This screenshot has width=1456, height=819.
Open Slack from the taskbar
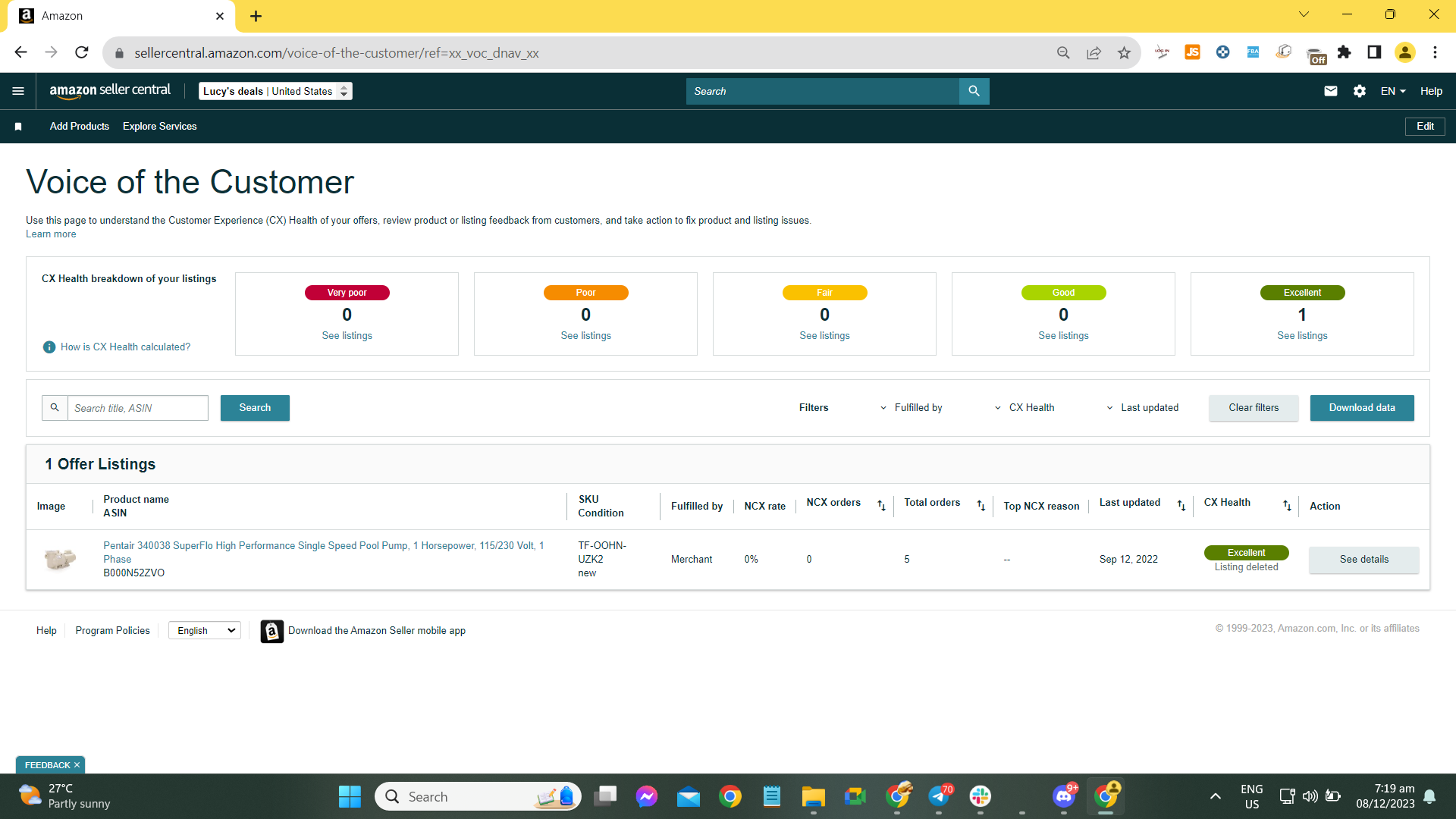[x=980, y=796]
